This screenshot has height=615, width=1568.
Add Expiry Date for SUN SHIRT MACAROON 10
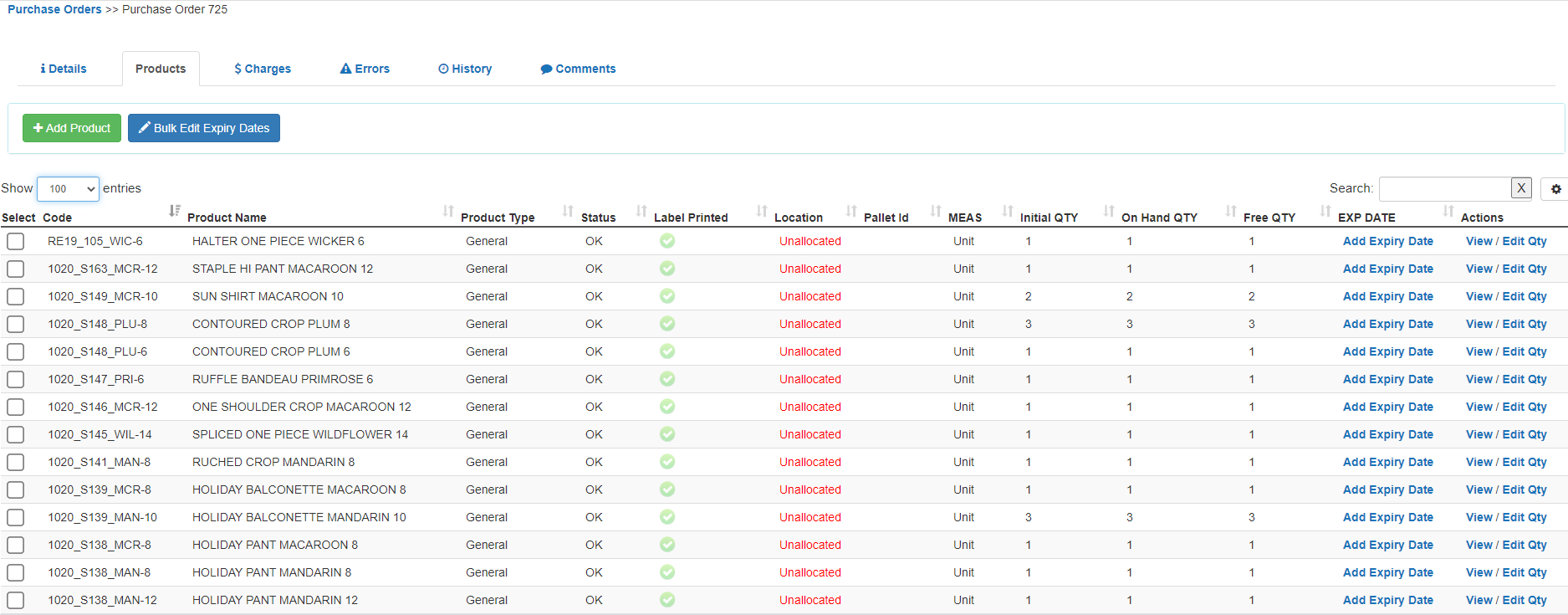pos(1387,296)
